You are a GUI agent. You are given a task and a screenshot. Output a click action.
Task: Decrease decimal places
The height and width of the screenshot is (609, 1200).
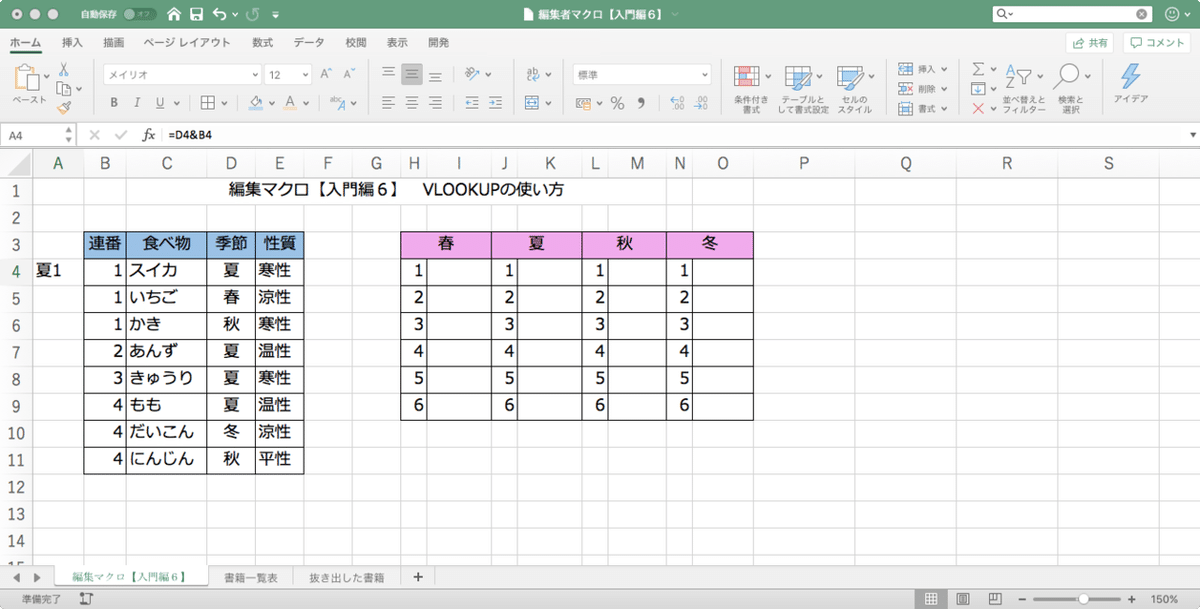click(701, 102)
